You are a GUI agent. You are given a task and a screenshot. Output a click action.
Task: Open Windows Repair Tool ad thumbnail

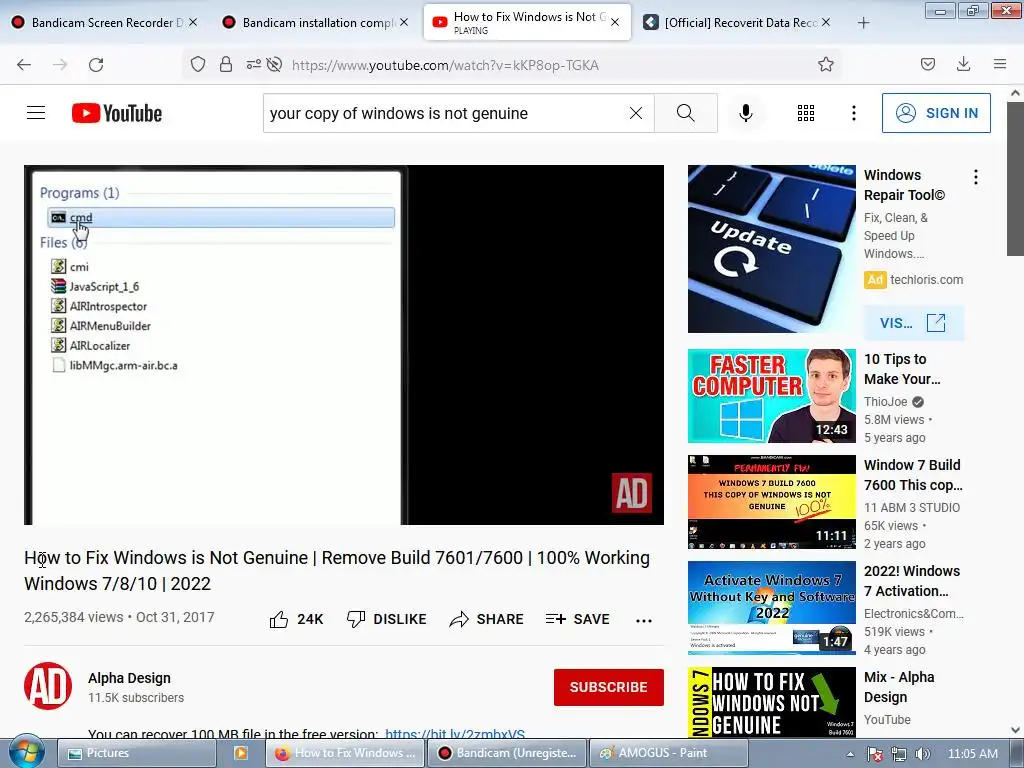[771, 249]
